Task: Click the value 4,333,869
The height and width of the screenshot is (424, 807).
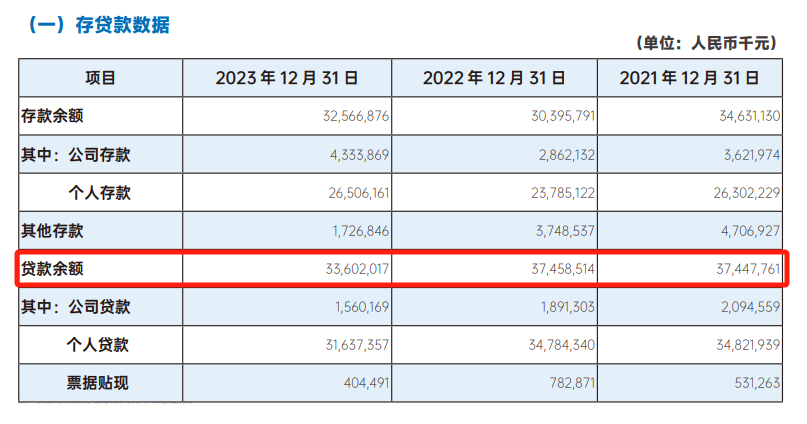Action: tap(359, 155)
